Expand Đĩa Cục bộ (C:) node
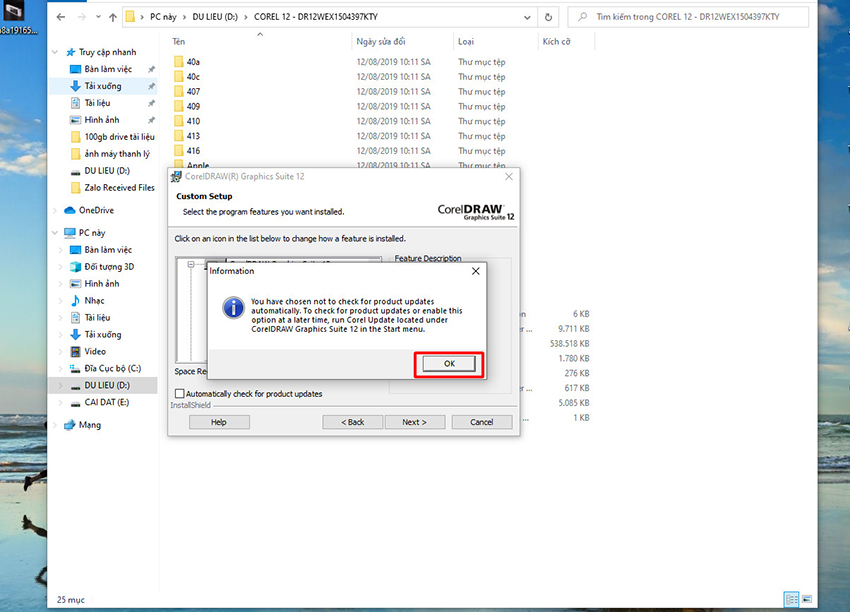 (61, 369)
